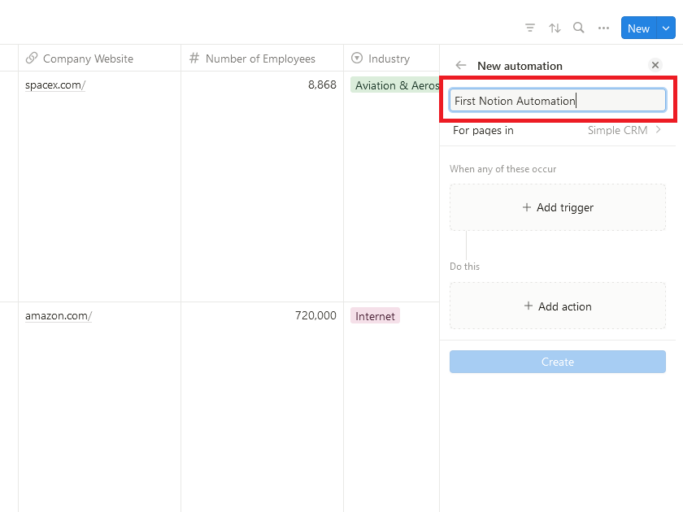This screenshot has width=683, height=512.
Task: Click the blue New button
Action: point(637,28)
